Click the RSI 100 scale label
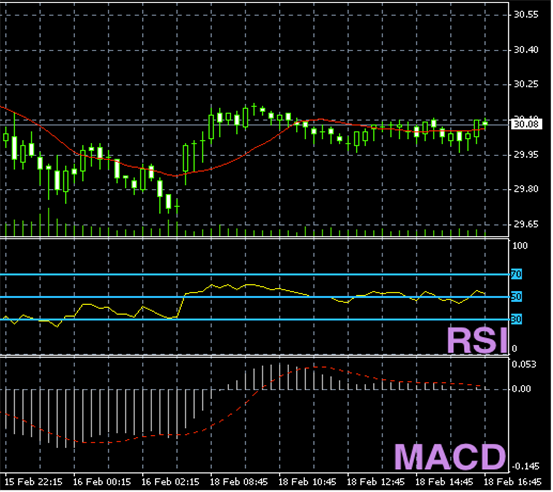This screenshot has height=492, width=553. pyautogui.click(x=520, y=247)
